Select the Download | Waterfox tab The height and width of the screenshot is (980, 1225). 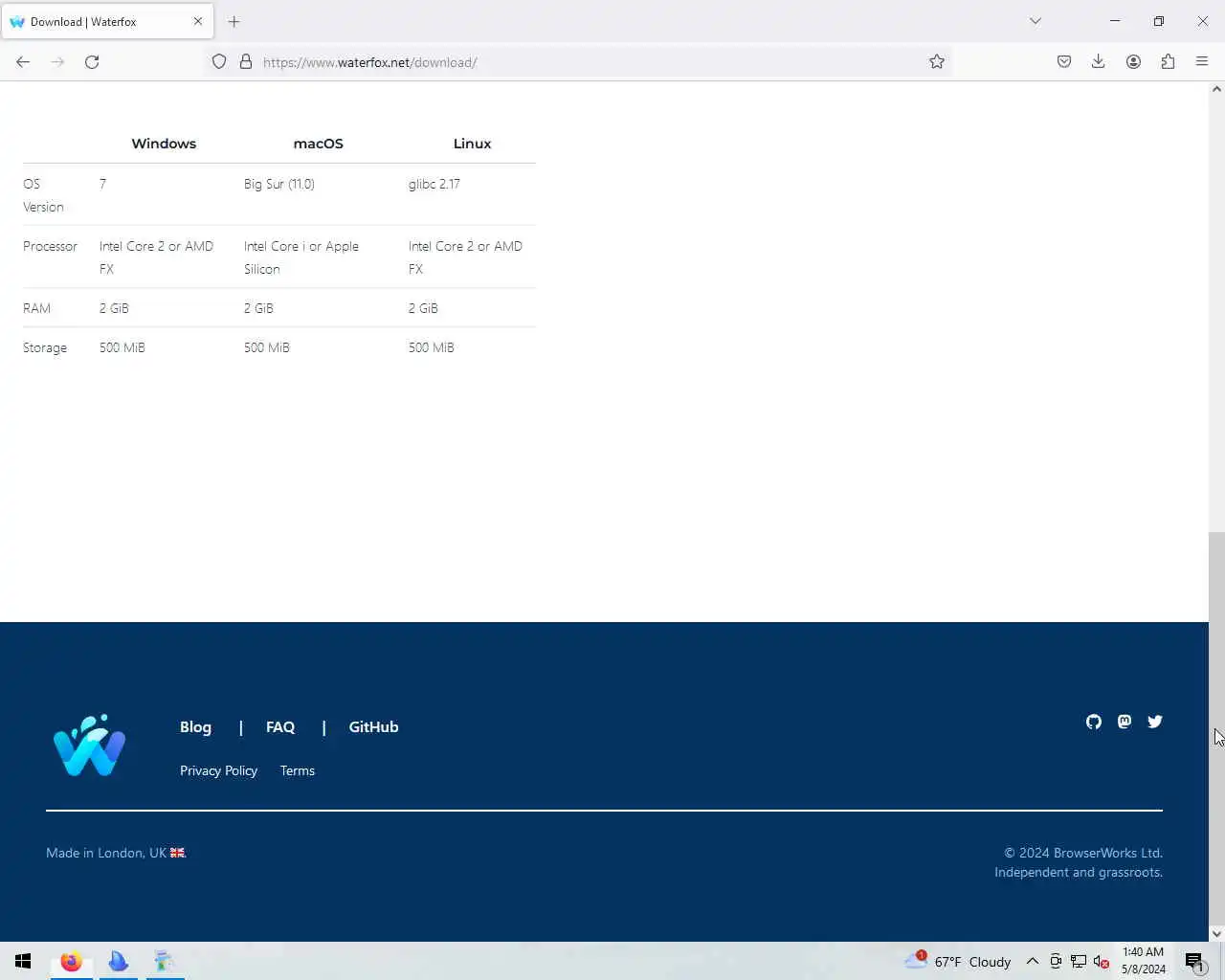click(106, 21)
